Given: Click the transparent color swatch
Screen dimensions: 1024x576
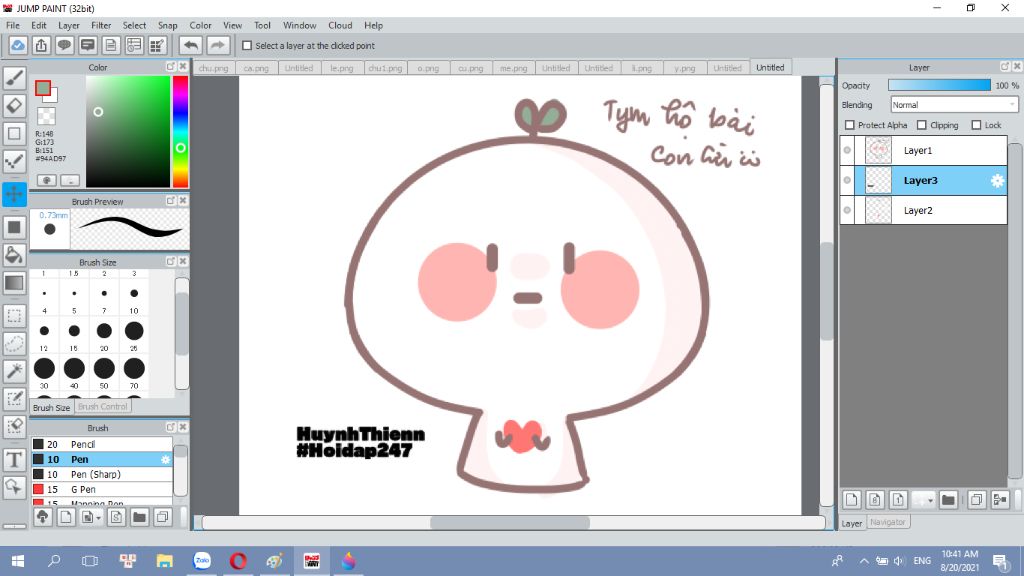Looking at the screenshot, I should 46,116.
